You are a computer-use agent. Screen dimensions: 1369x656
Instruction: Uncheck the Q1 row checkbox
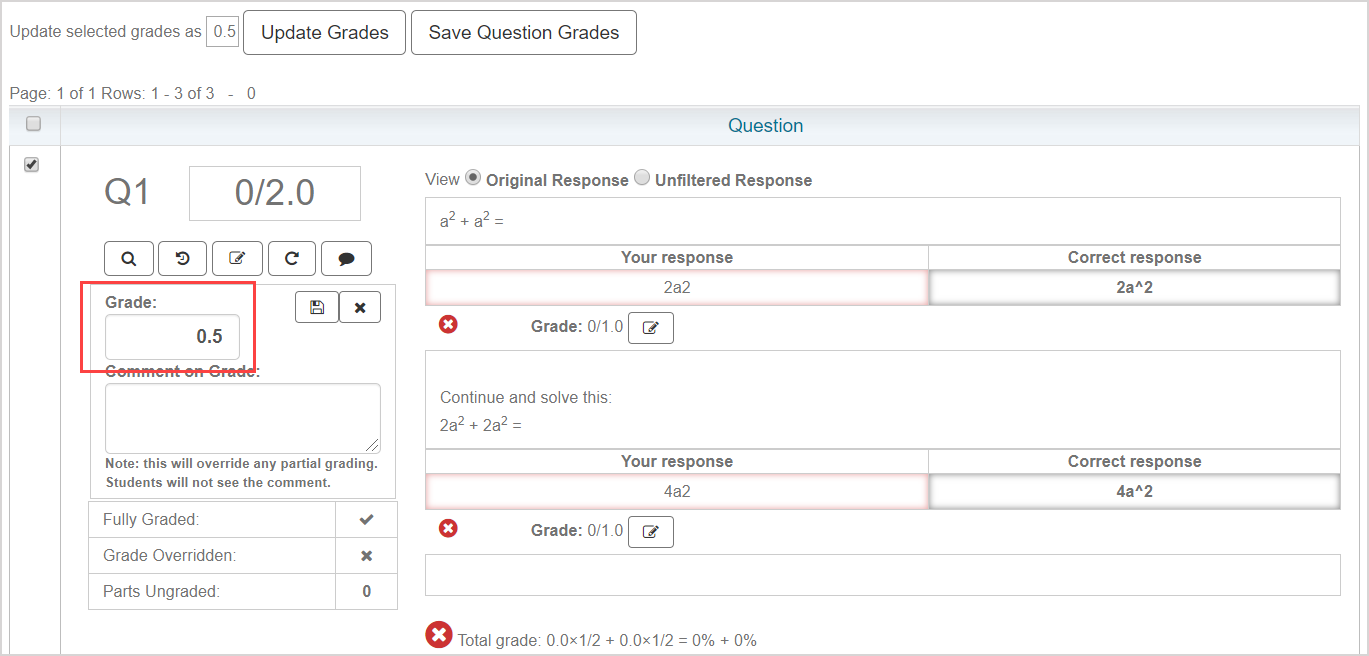[x=32, y=165]
